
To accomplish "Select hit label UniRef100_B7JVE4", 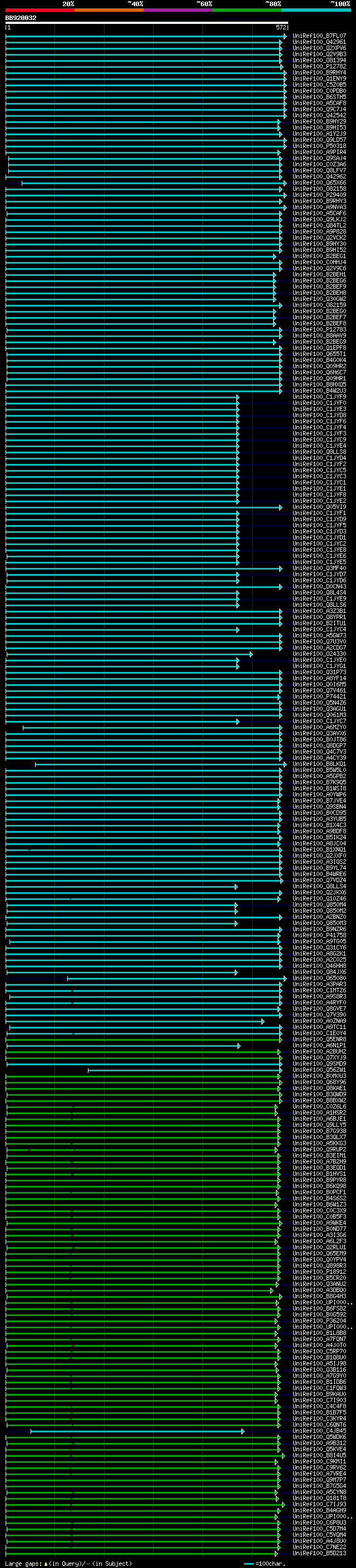I will click(x=319, y=800).
